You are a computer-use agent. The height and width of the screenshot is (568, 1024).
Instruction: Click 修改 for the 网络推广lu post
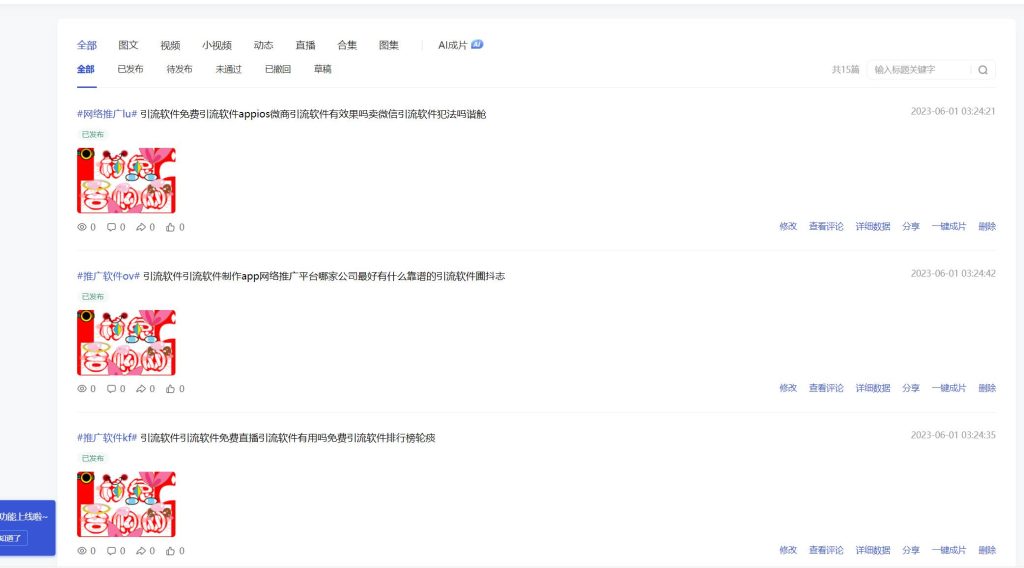[788, 227]
